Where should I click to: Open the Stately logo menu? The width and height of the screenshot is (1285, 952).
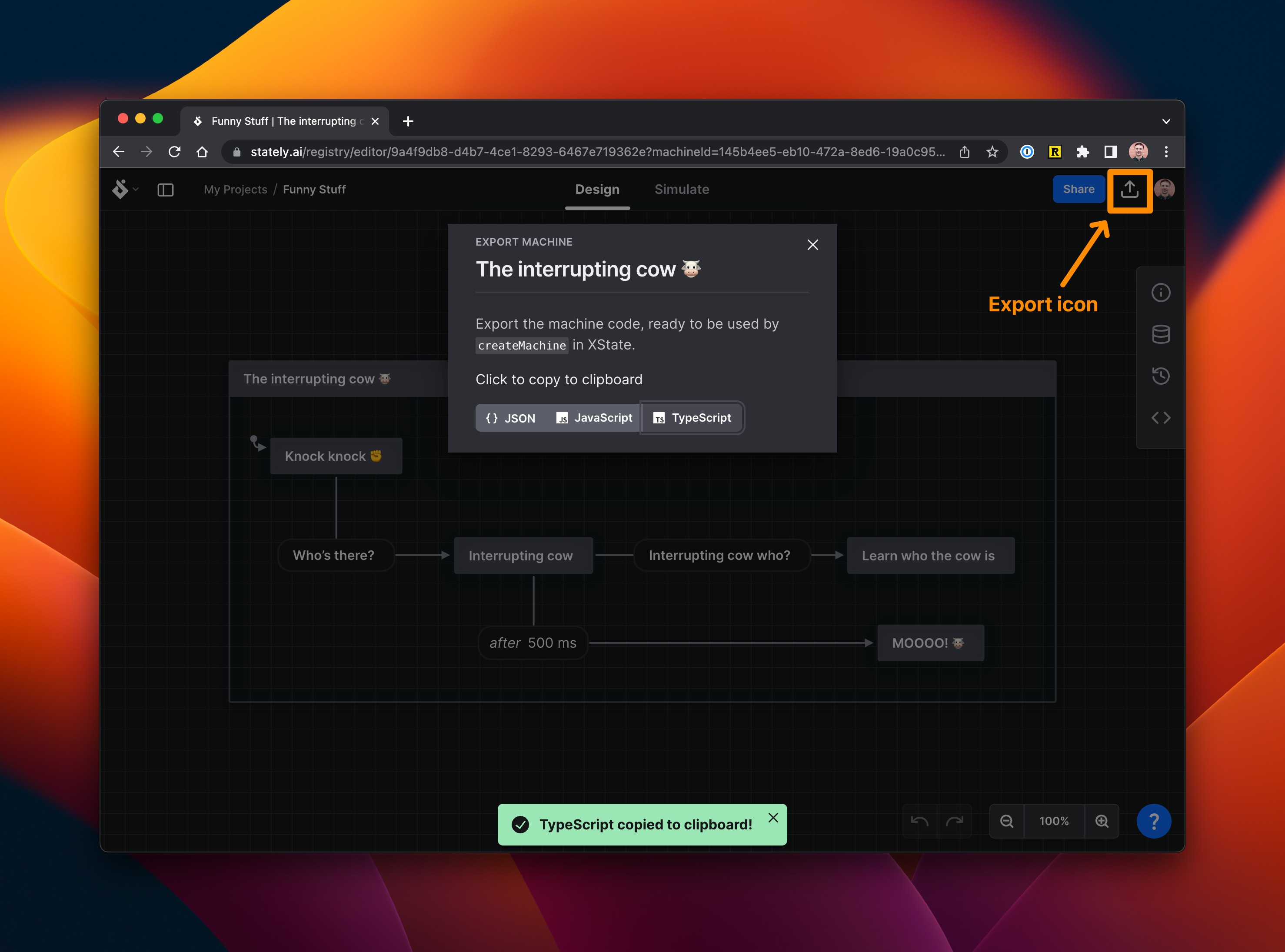[x=125, y=189]
